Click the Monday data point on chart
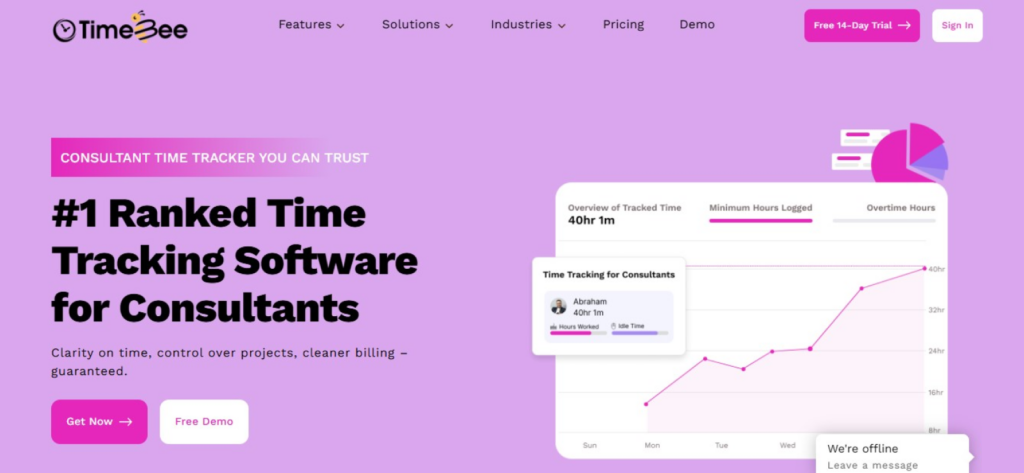This screenshot has height=473, width=1024. (646, 404)
